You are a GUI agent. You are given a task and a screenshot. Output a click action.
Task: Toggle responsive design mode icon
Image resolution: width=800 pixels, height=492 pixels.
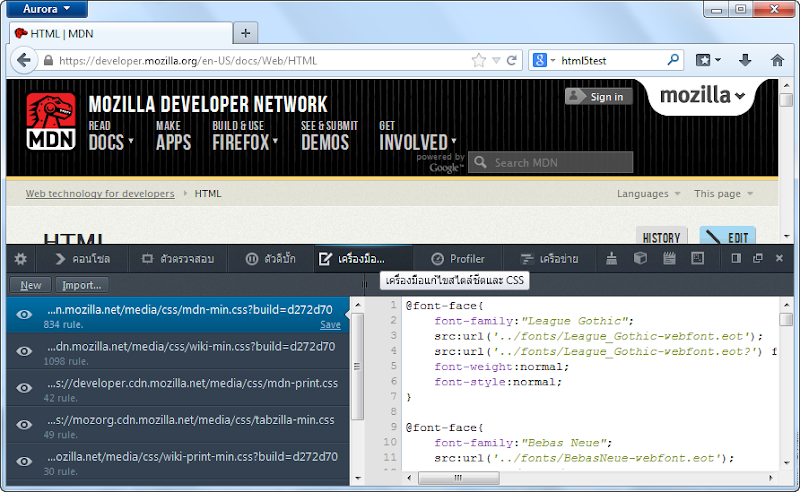coord(697,259)
